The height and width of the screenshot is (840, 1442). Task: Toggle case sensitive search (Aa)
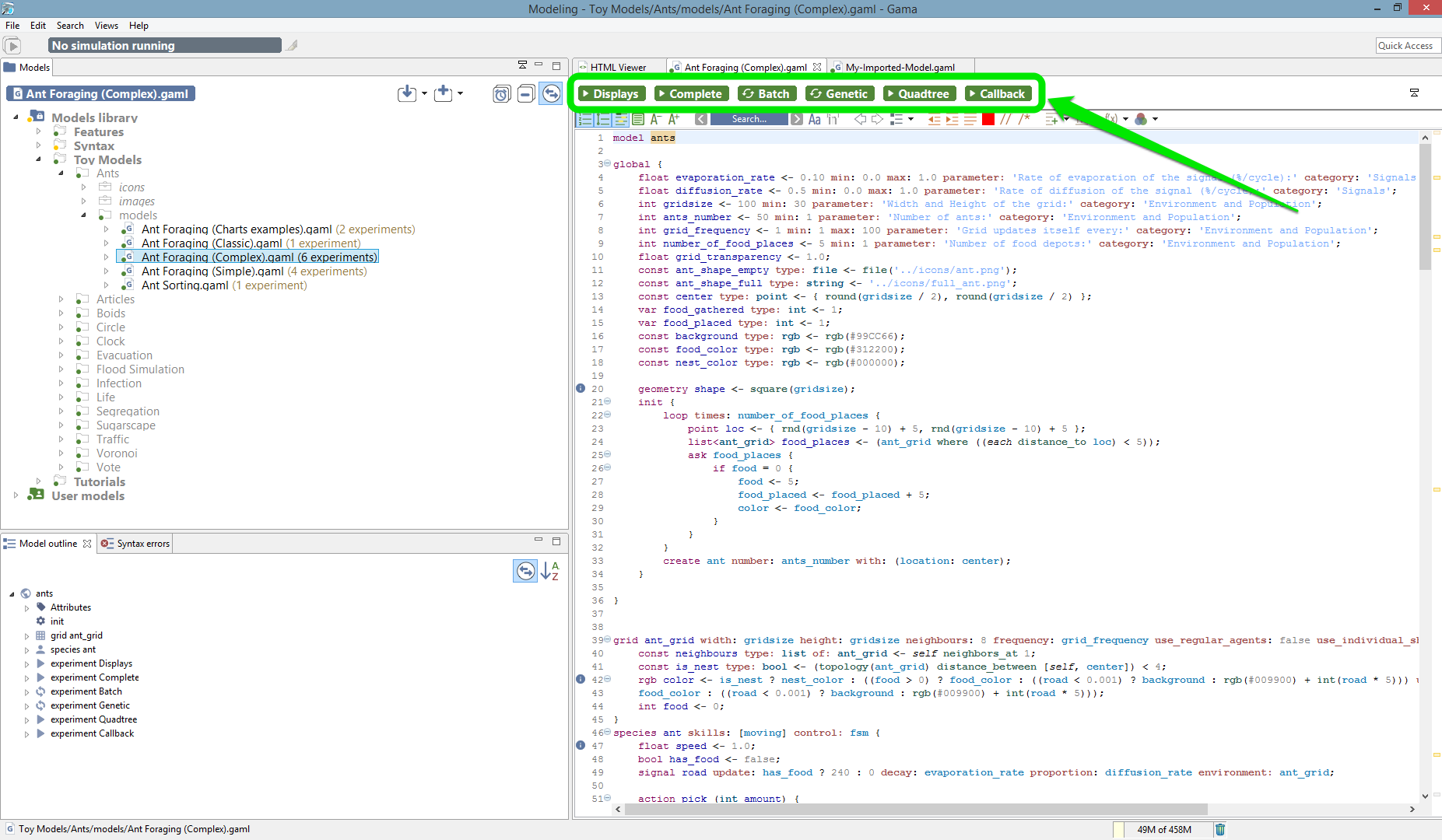pos(814,119)
